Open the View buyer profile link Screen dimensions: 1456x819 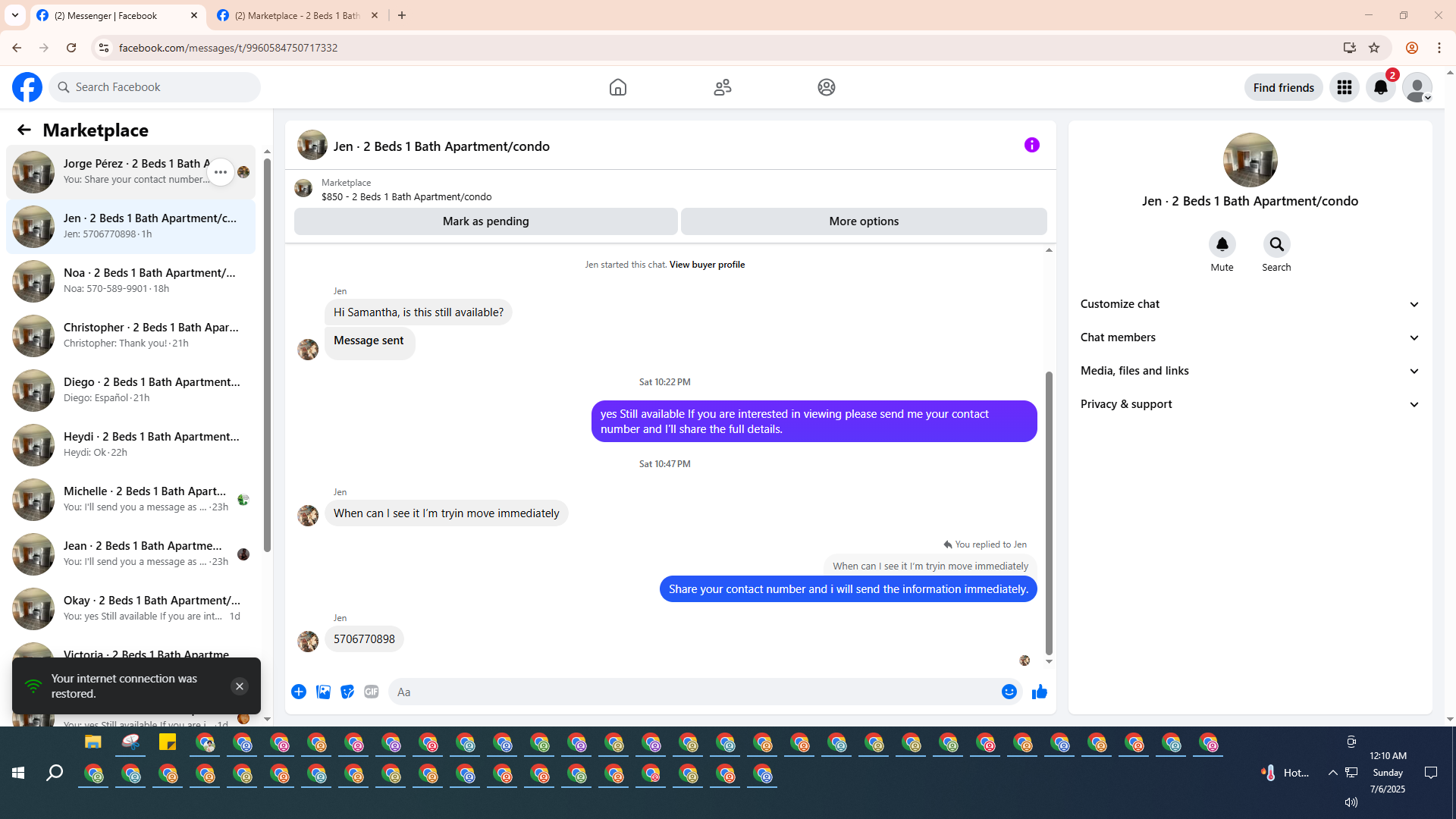tap(707, 265)
